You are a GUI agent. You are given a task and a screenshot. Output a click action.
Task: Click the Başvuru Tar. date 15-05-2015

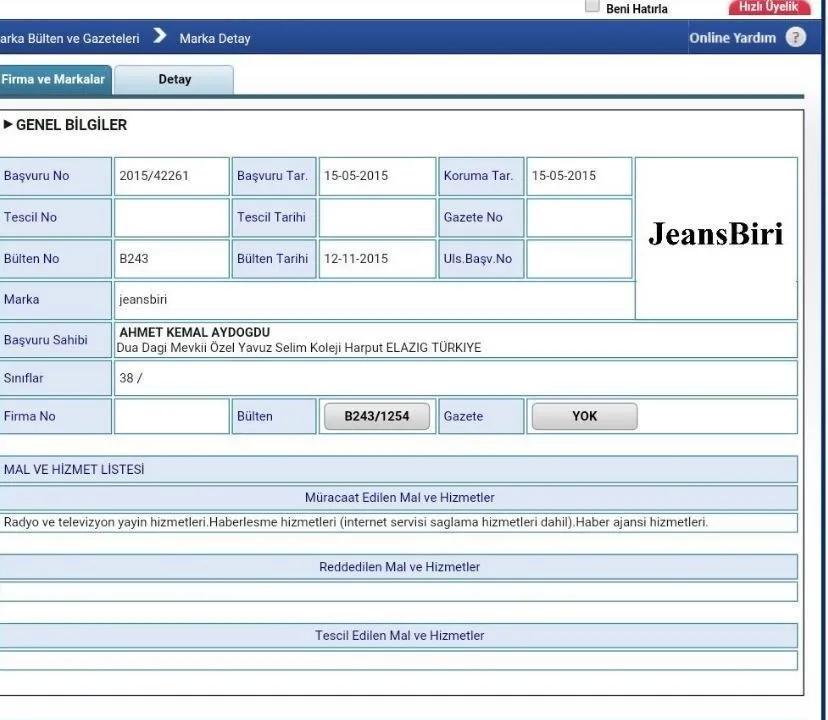point(356,176)
